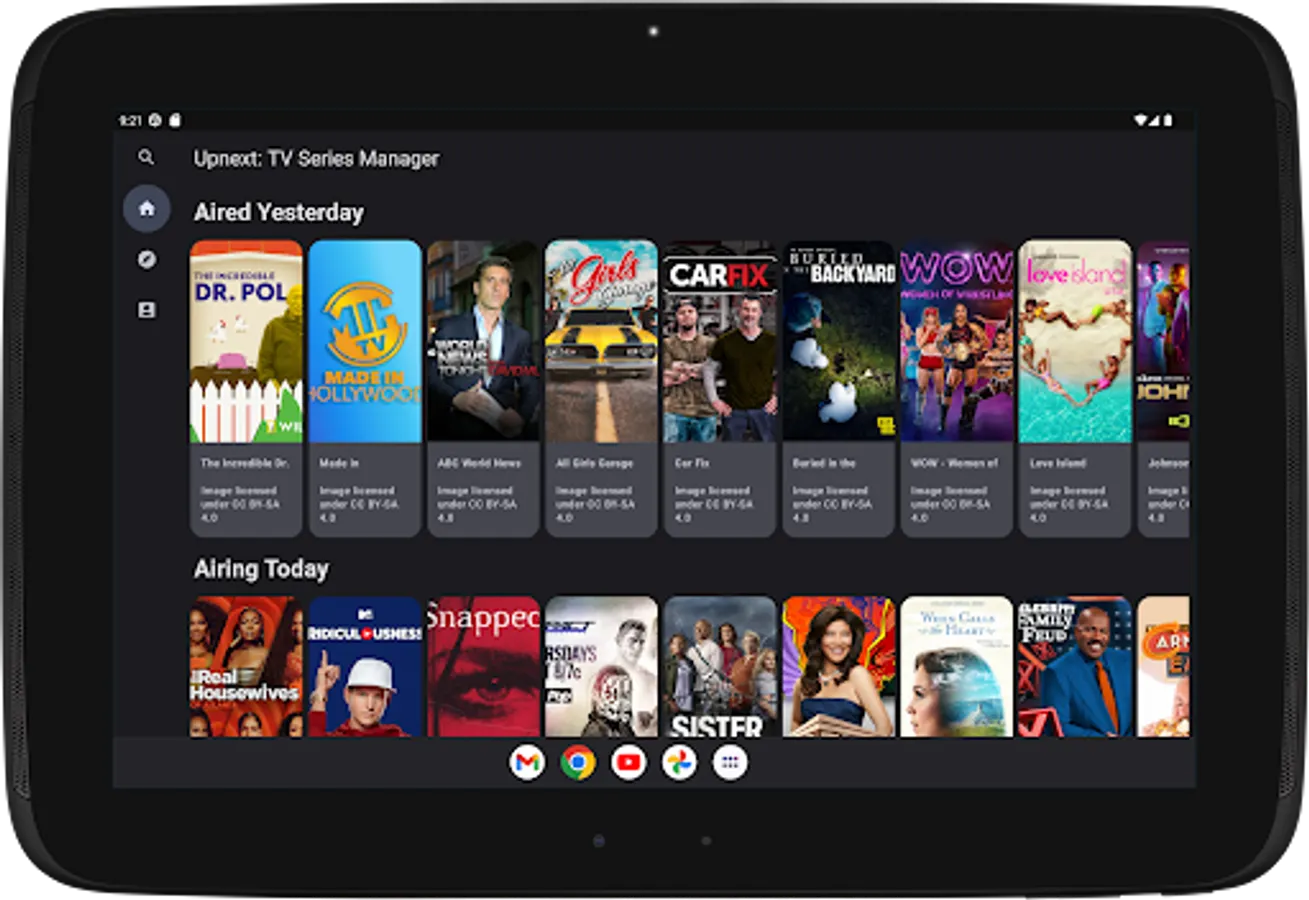Screen dimensions: 1309x900
Task: Tap the clock in status bar
Action: click(130, 120)
